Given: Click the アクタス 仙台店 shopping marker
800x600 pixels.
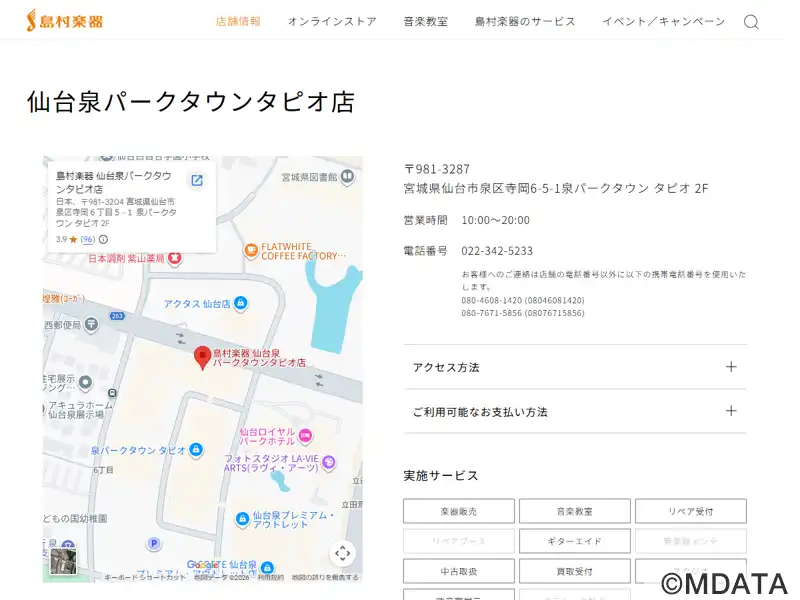Looking at the screenshot, I should (x=242, y=303).
